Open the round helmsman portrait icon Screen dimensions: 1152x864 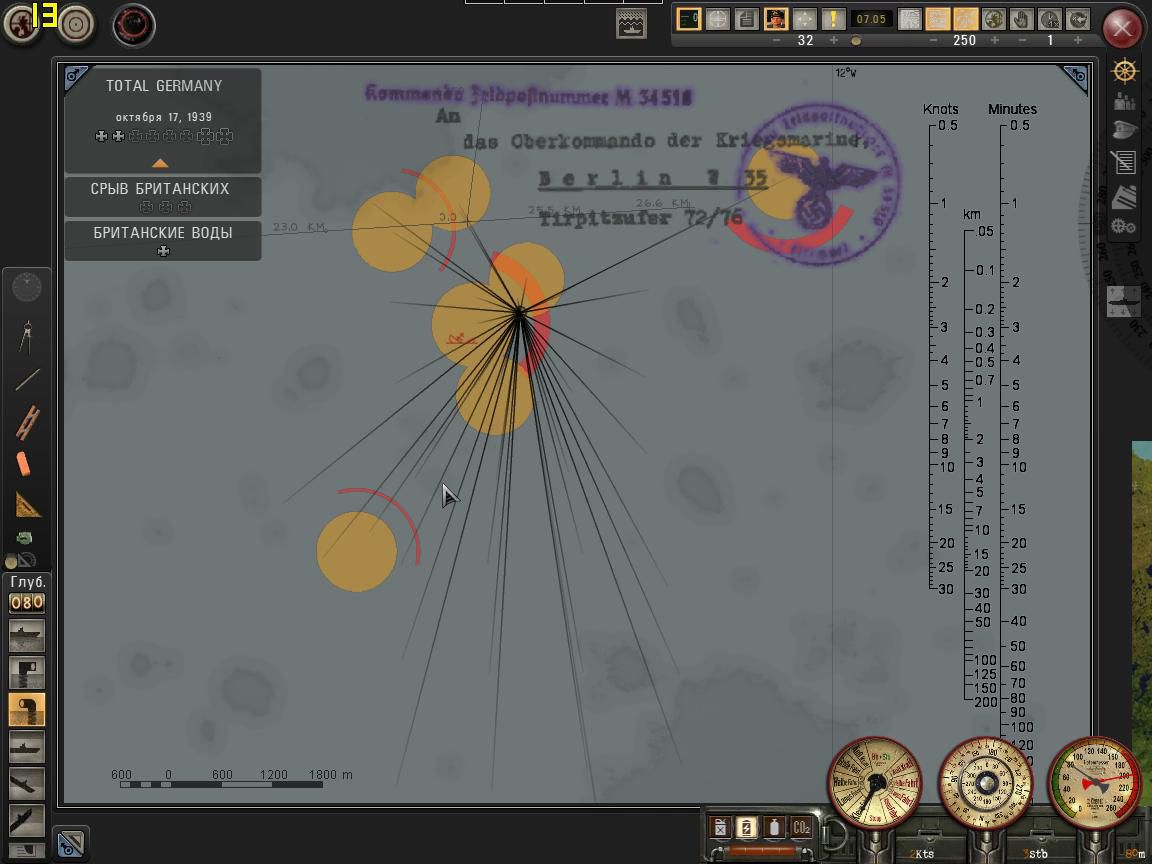click(20, 24)
